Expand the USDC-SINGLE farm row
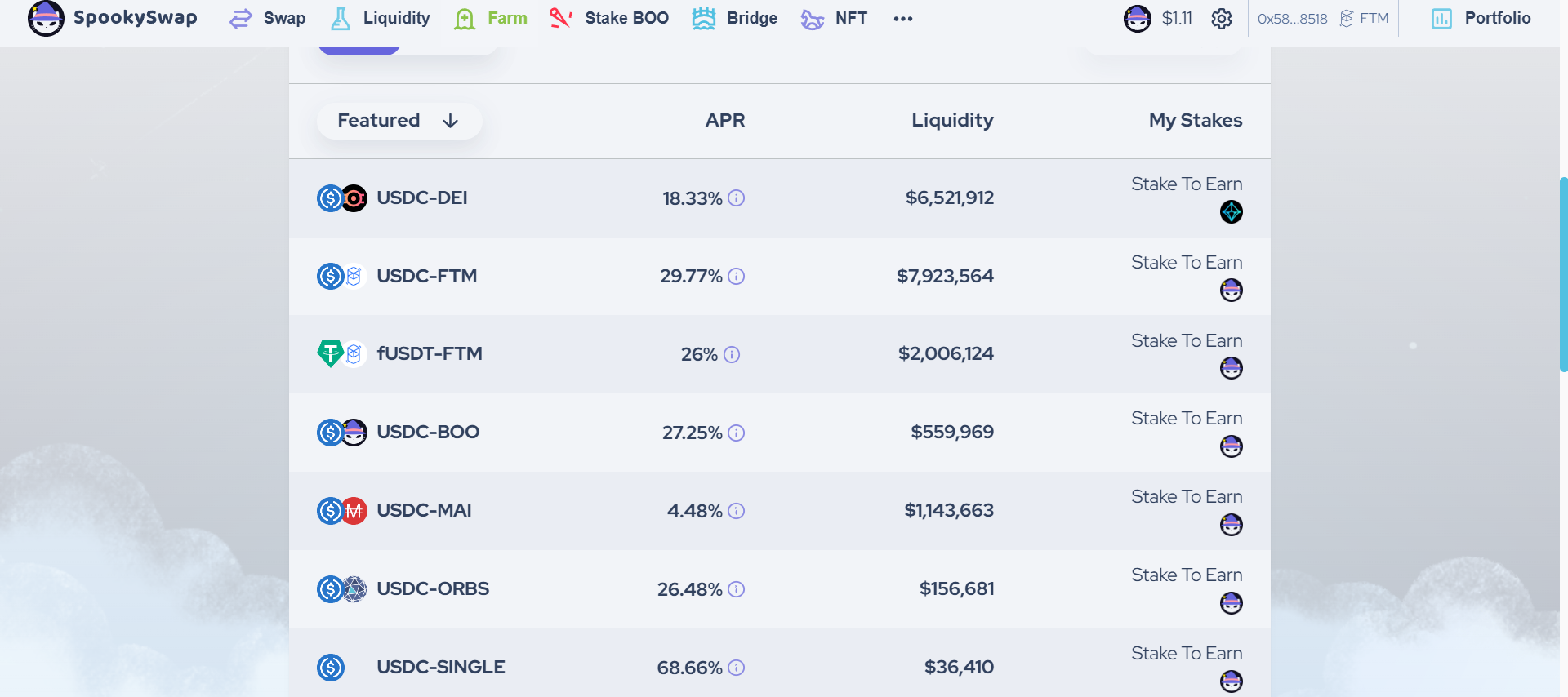The image size is (1568, 697). pyautogui.click(x=780, y=664)
